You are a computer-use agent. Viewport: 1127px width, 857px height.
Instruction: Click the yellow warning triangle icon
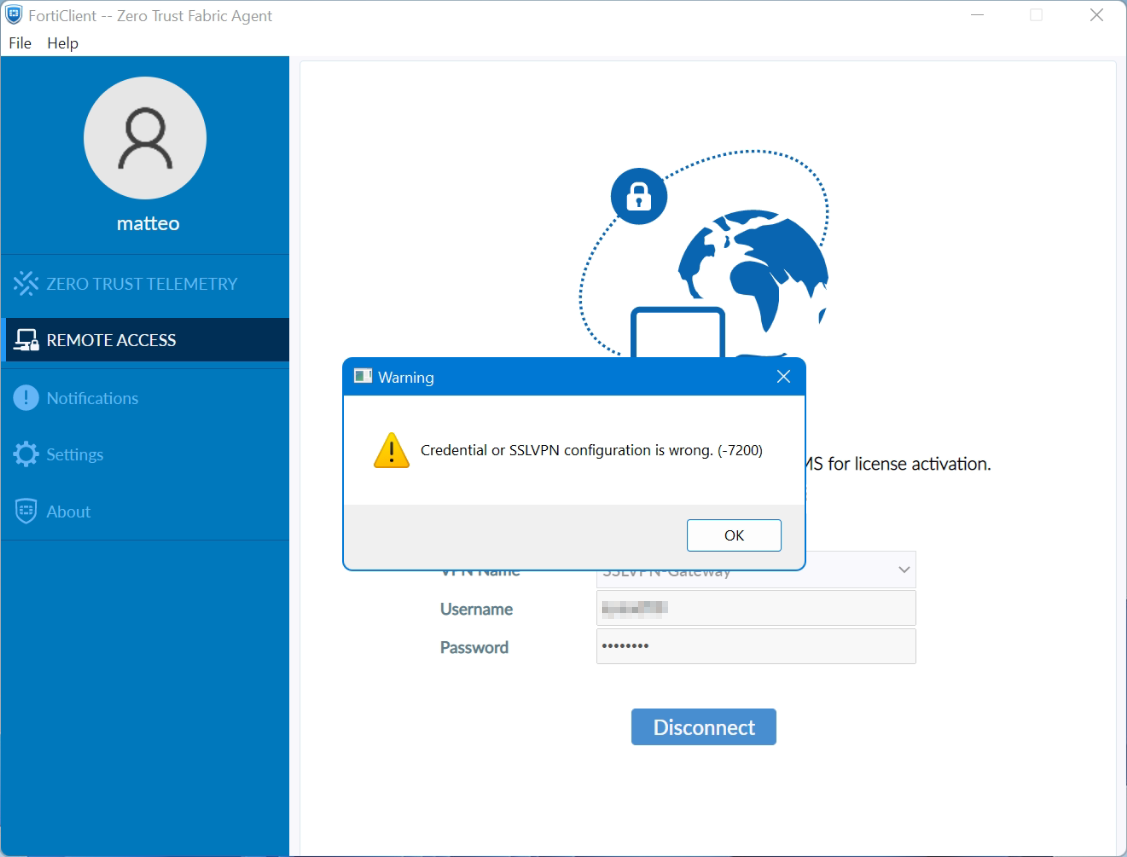coord(391,450)
